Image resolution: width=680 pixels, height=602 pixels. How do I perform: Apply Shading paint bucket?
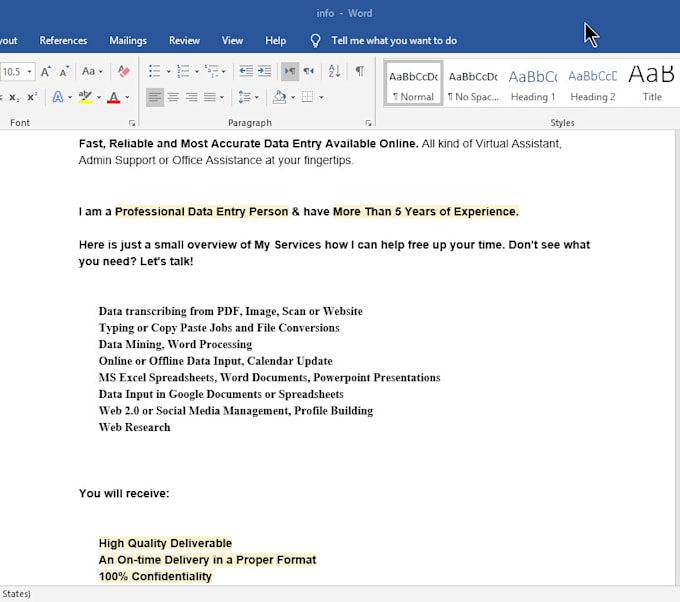(280, 97)
